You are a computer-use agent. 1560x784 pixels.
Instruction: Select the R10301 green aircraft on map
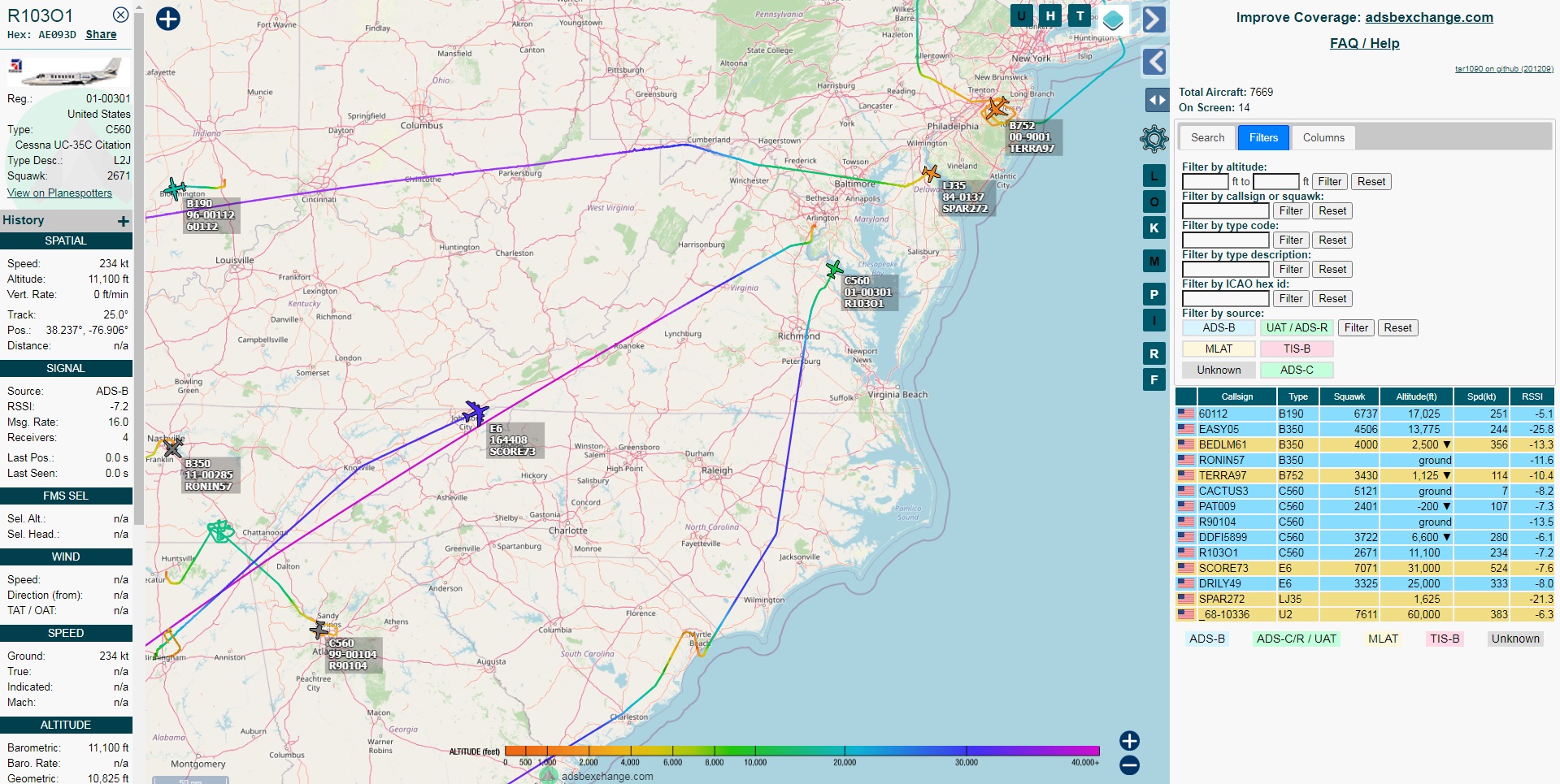[834, 270]
